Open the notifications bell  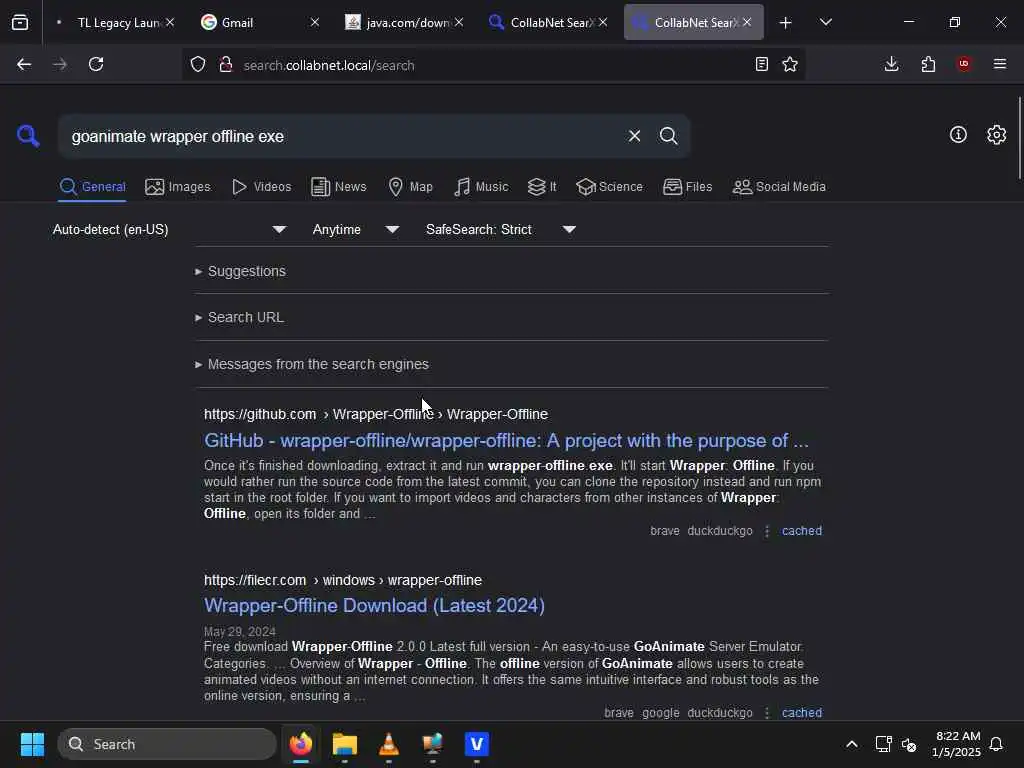tap(996, 744)
